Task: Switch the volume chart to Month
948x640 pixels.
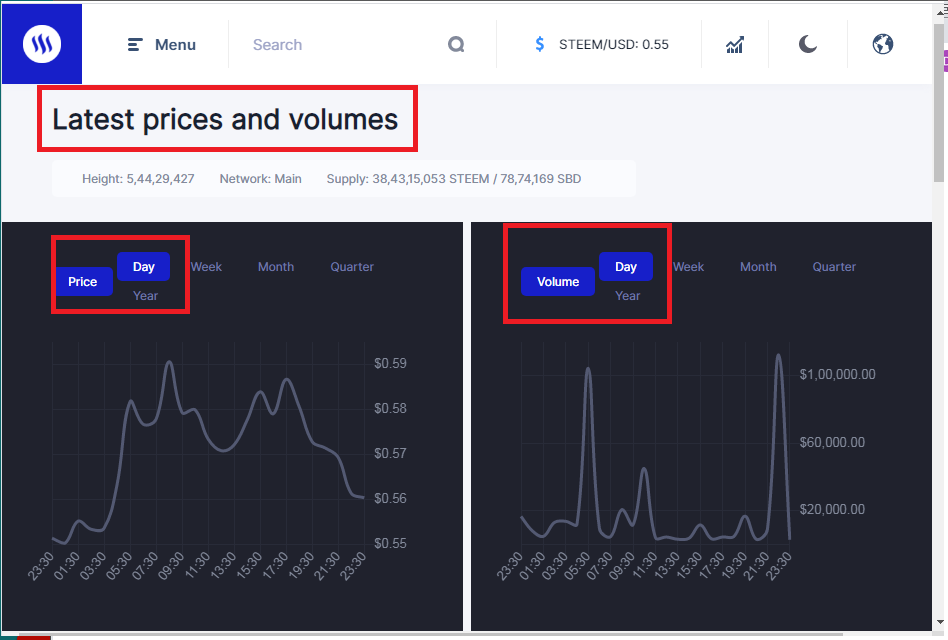Action: 758,267
